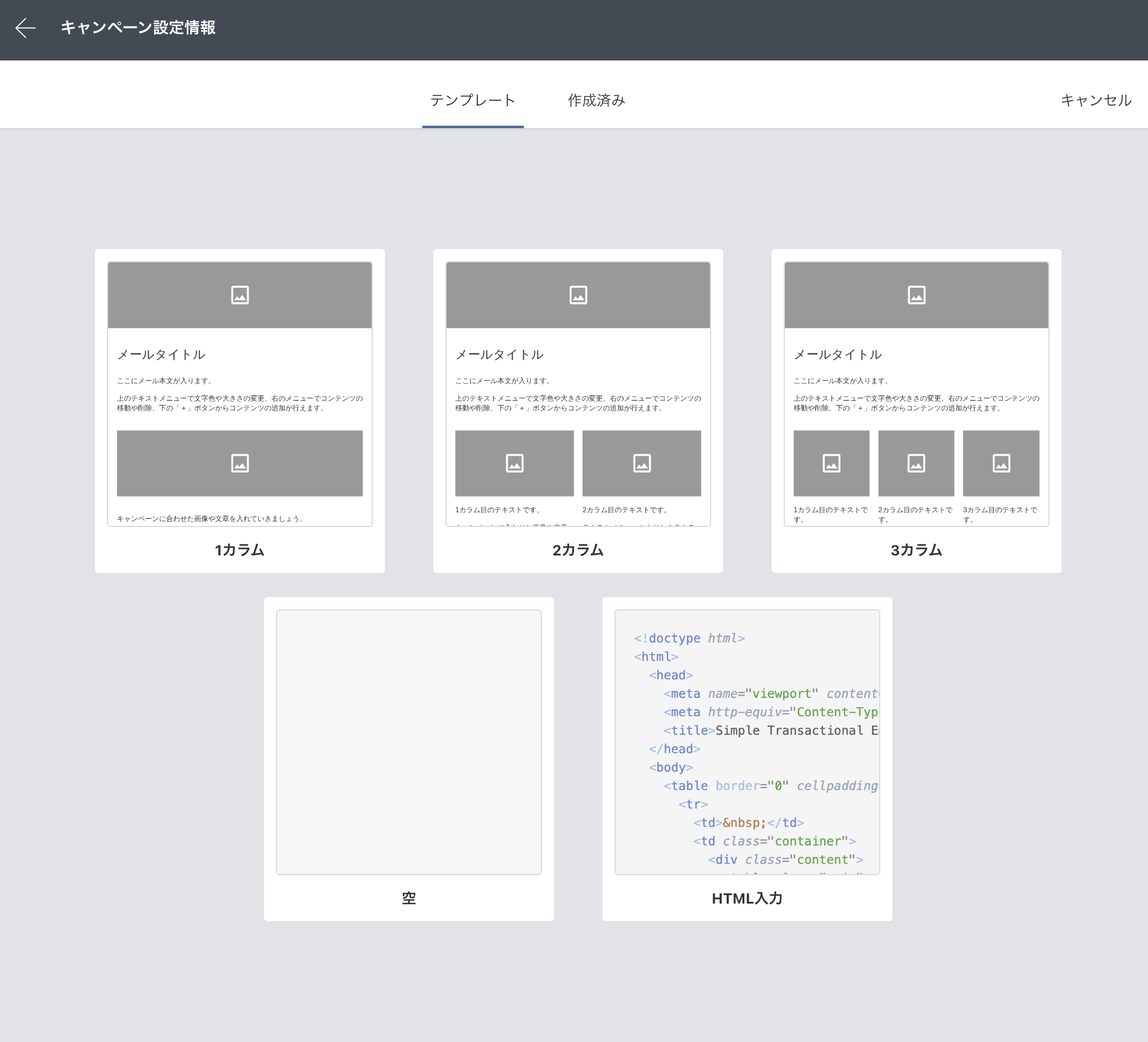Choose the 3カラム label

click(917, 550)
